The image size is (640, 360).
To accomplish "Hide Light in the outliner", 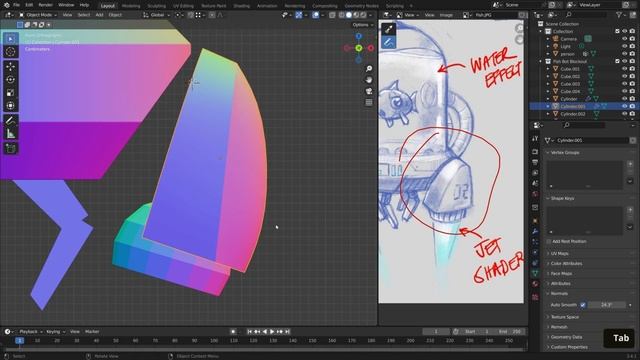I will click(x=624, y=46).
